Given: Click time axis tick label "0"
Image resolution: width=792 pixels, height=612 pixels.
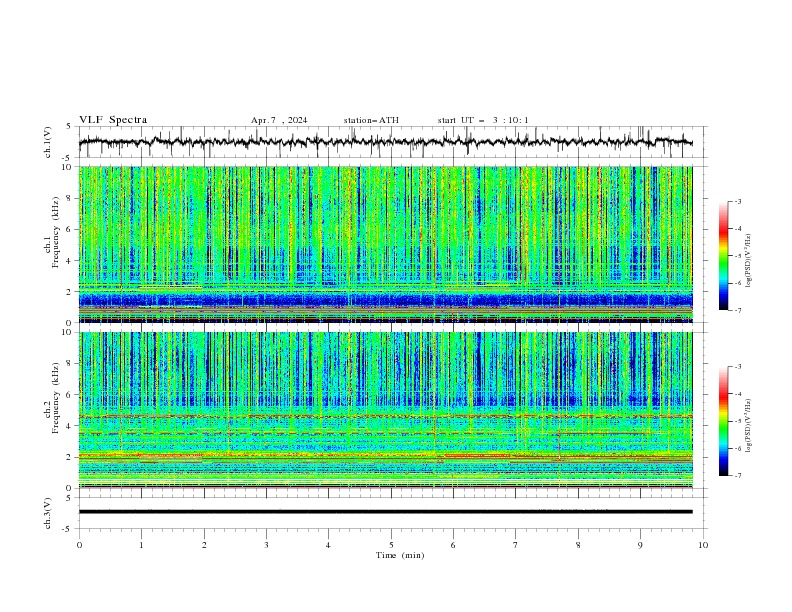Looking at the screenshot, I should [x=79, y=545].
